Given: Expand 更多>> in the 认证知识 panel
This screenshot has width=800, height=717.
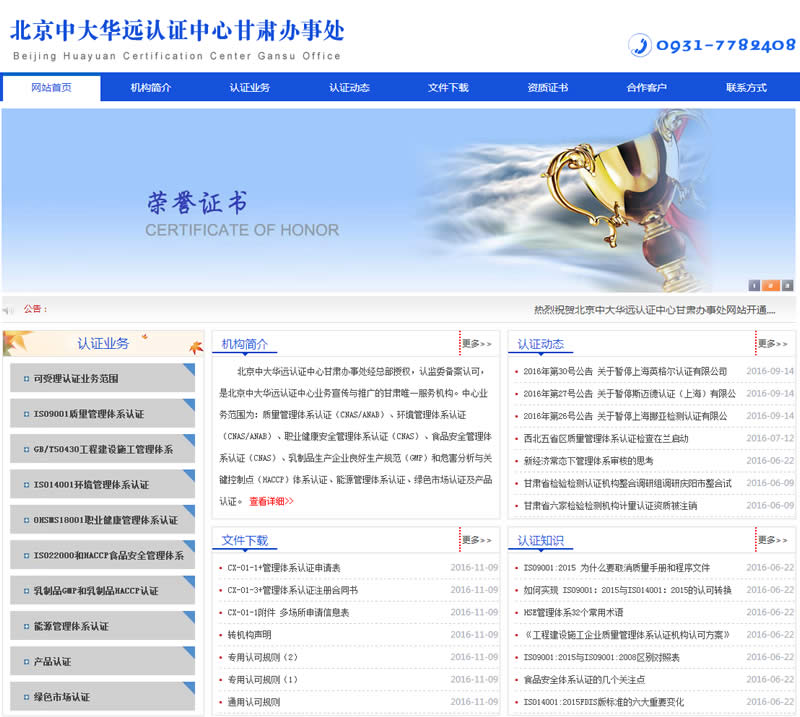Looking at the screenshot, I should (x=773, y=540).
